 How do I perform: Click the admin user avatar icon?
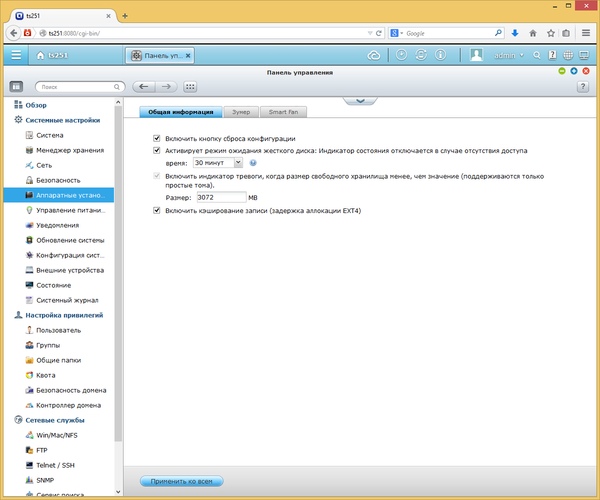coord(476,55)
